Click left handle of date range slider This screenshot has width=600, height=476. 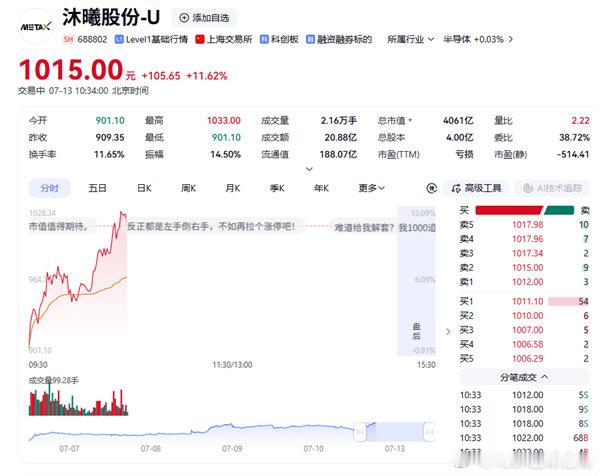(360, 432)
